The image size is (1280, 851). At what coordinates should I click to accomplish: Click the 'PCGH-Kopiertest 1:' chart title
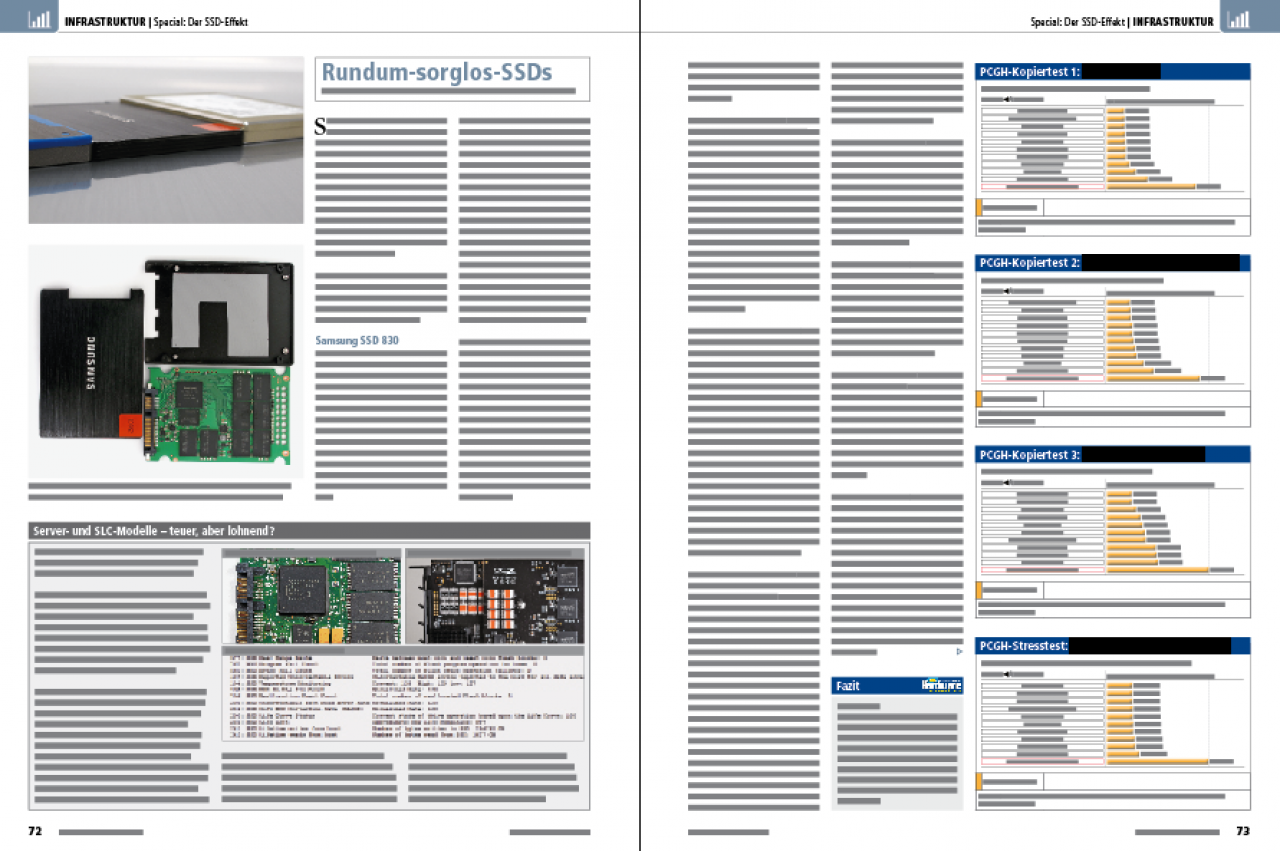[x=1028, y=72]
